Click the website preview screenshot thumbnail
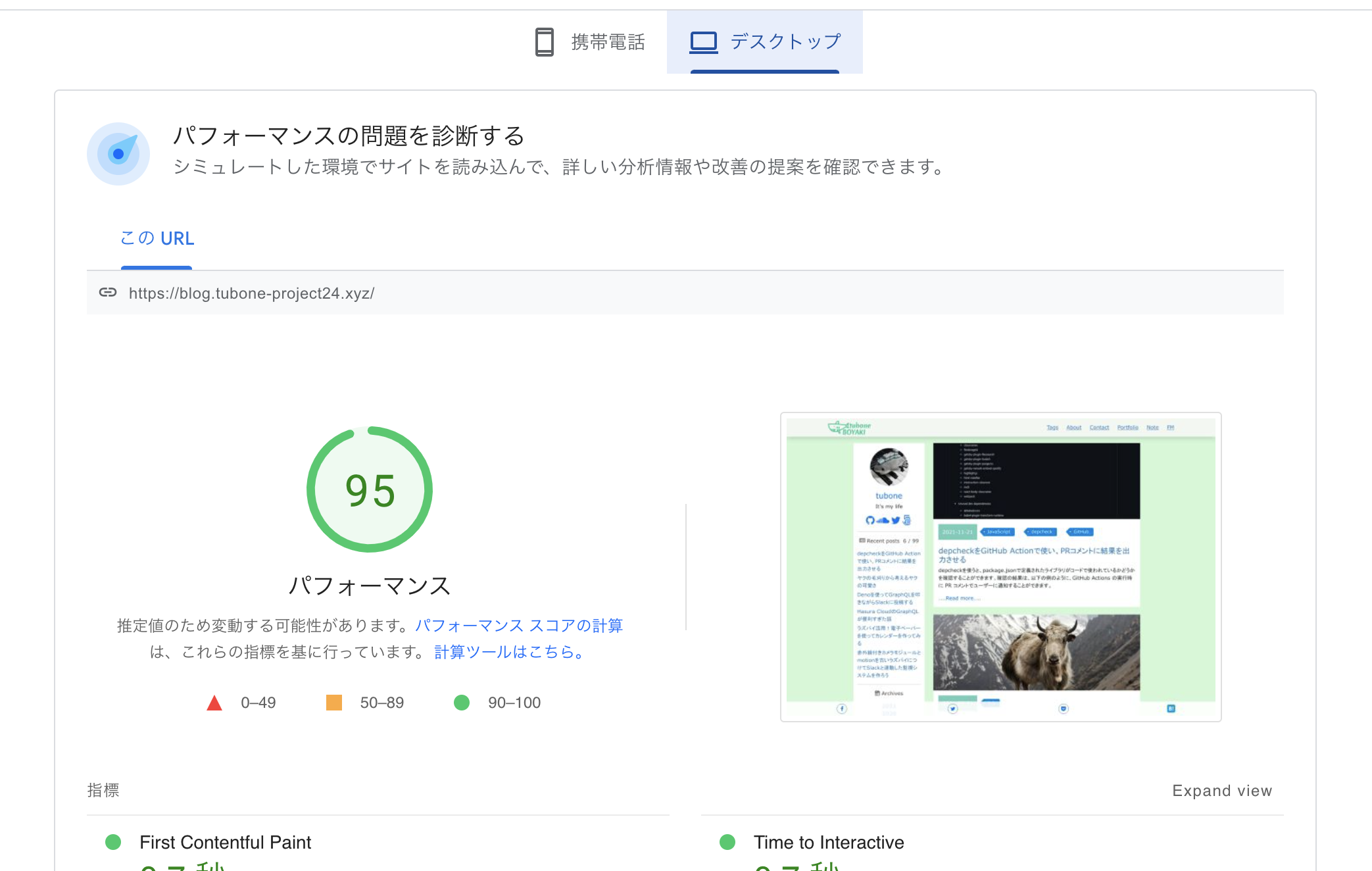 click(1000, 567)
